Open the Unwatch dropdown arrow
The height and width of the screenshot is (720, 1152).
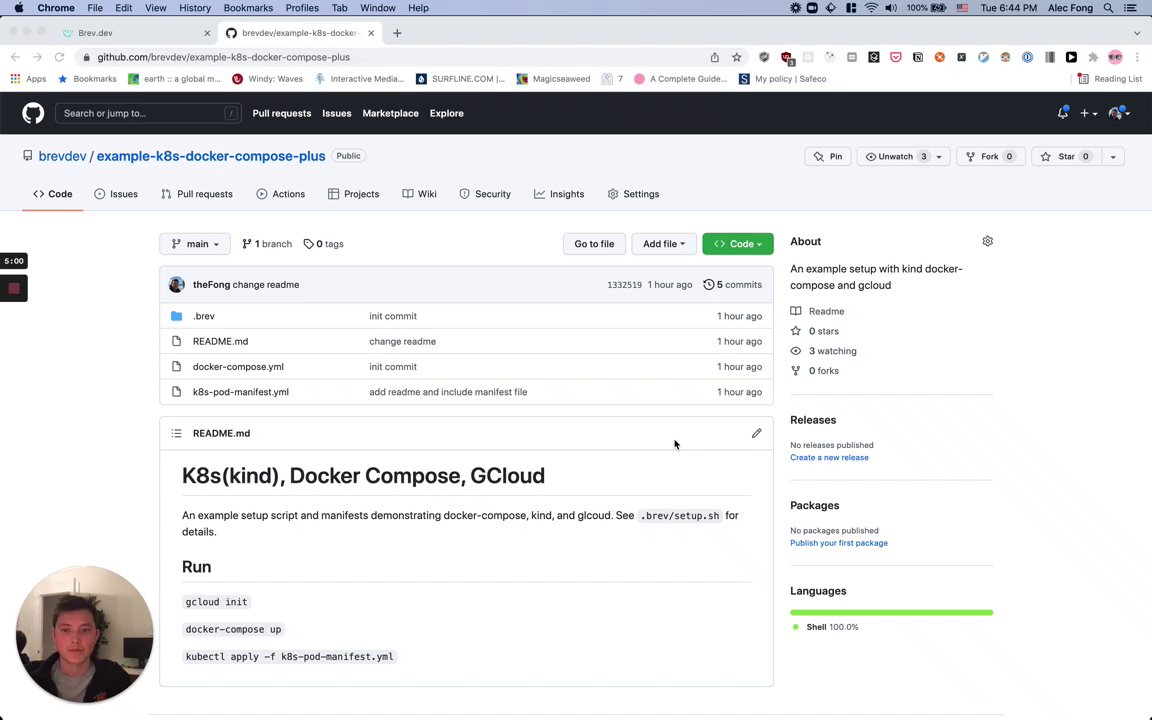pos(939,156)
